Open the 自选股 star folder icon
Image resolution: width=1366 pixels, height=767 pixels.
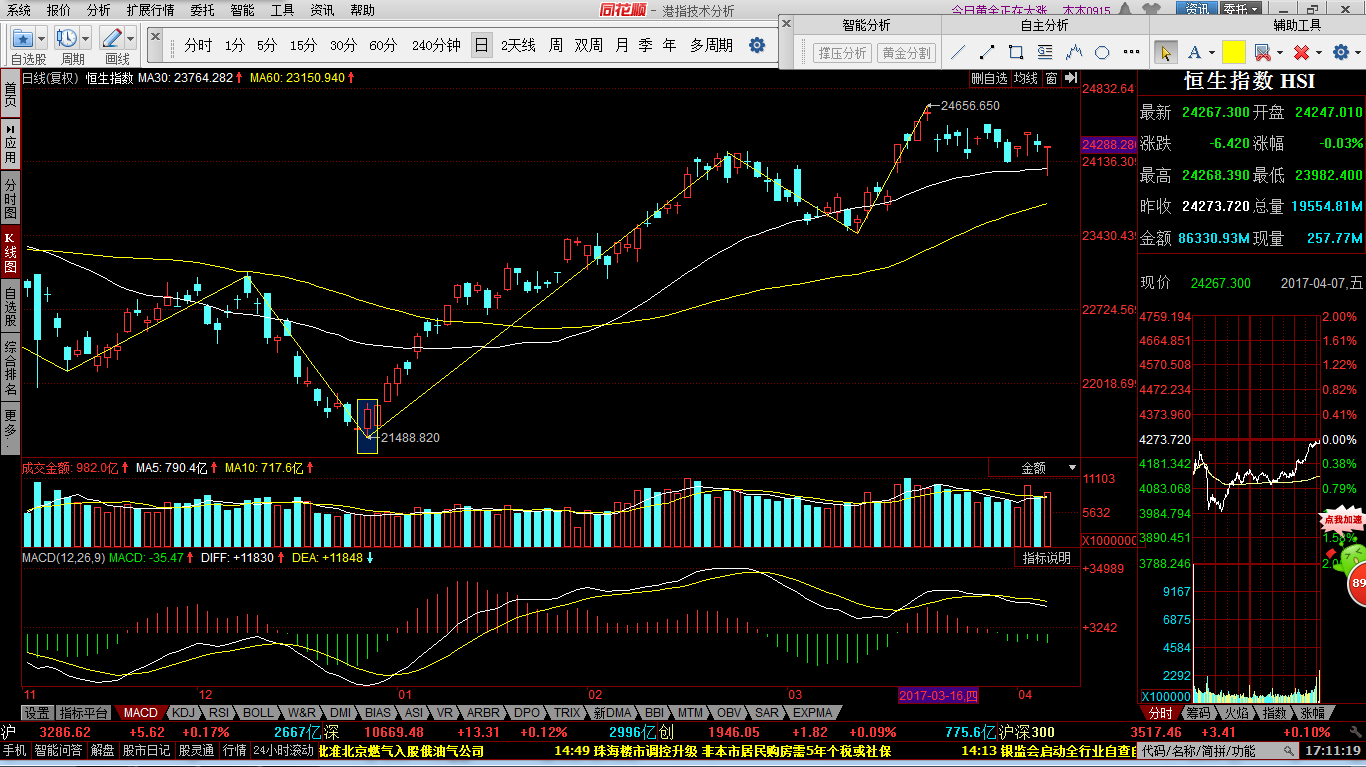(x=23, y=39)
